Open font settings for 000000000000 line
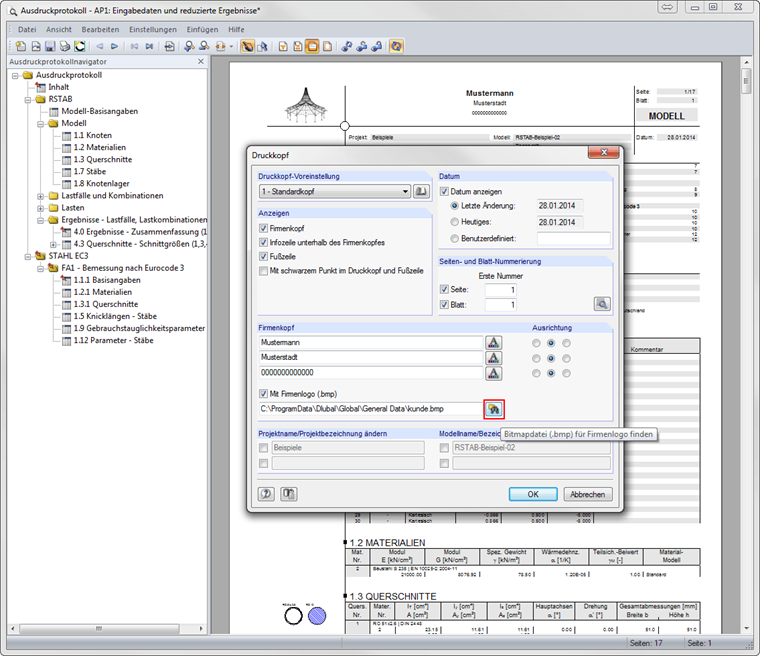 (493, 373)
